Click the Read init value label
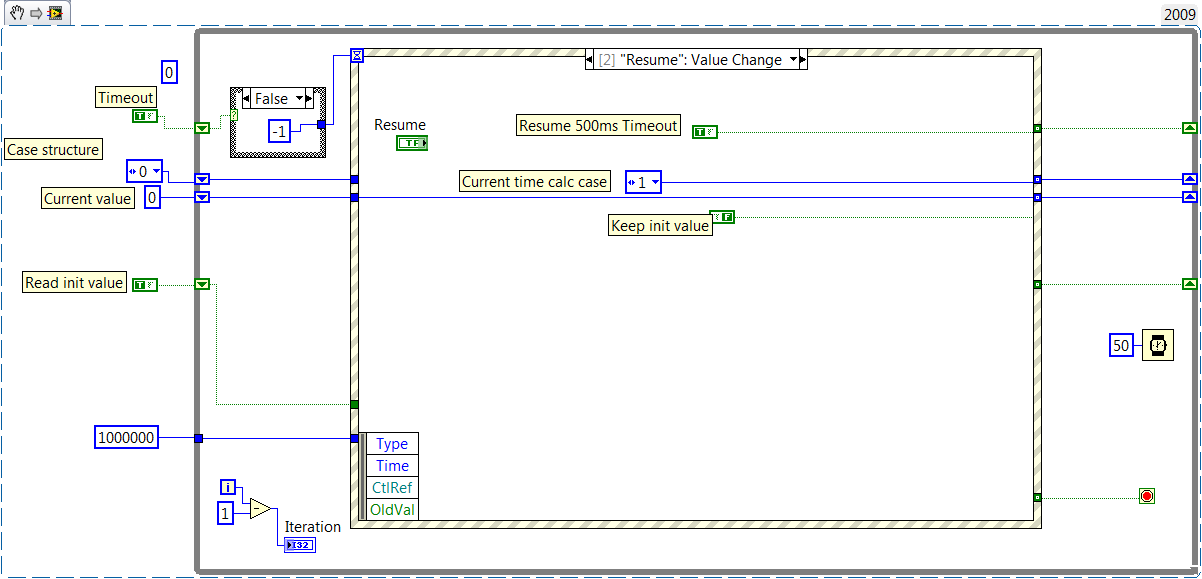1202x579 pixels. [74, 283]
